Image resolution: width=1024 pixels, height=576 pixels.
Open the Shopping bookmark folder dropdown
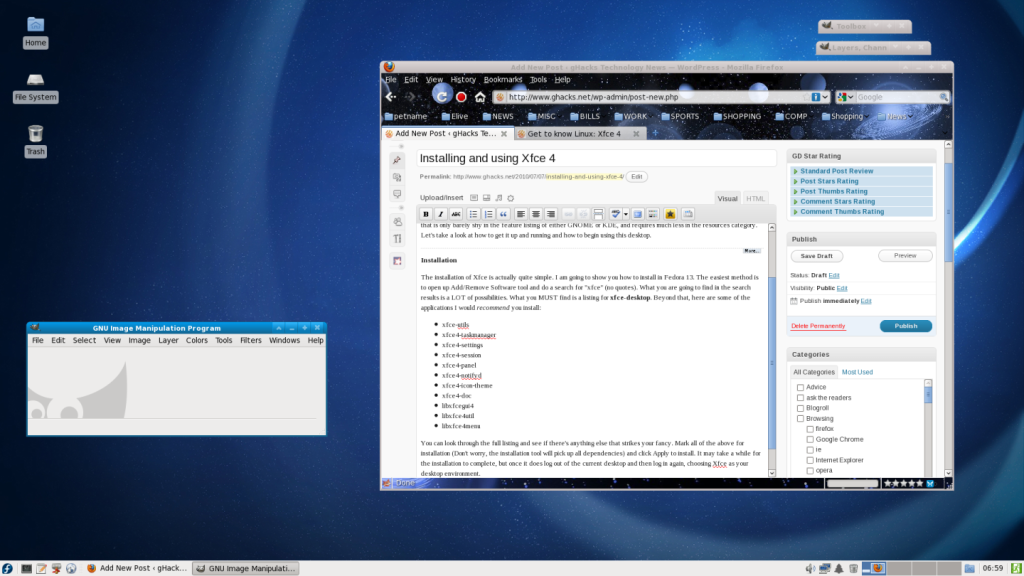(845, 116)
